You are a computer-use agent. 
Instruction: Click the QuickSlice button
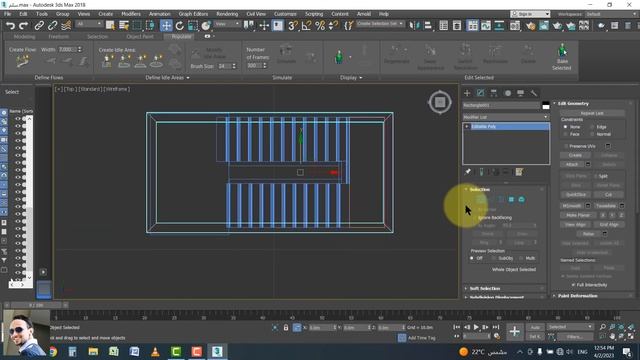pos(576,195)
